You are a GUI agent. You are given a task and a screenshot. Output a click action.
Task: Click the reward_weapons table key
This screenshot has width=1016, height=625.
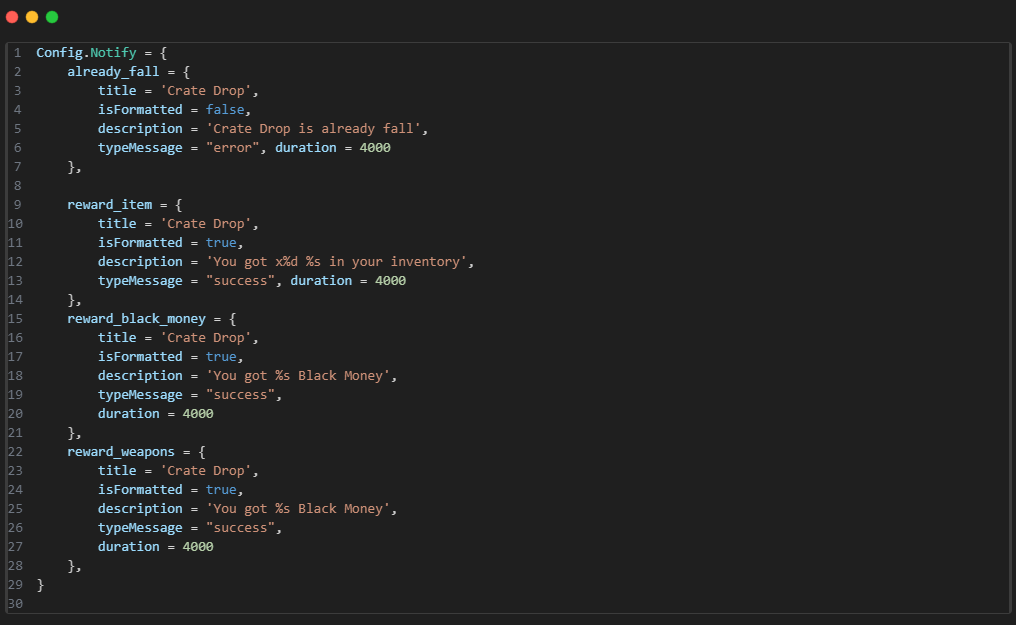tap(121, 451)
